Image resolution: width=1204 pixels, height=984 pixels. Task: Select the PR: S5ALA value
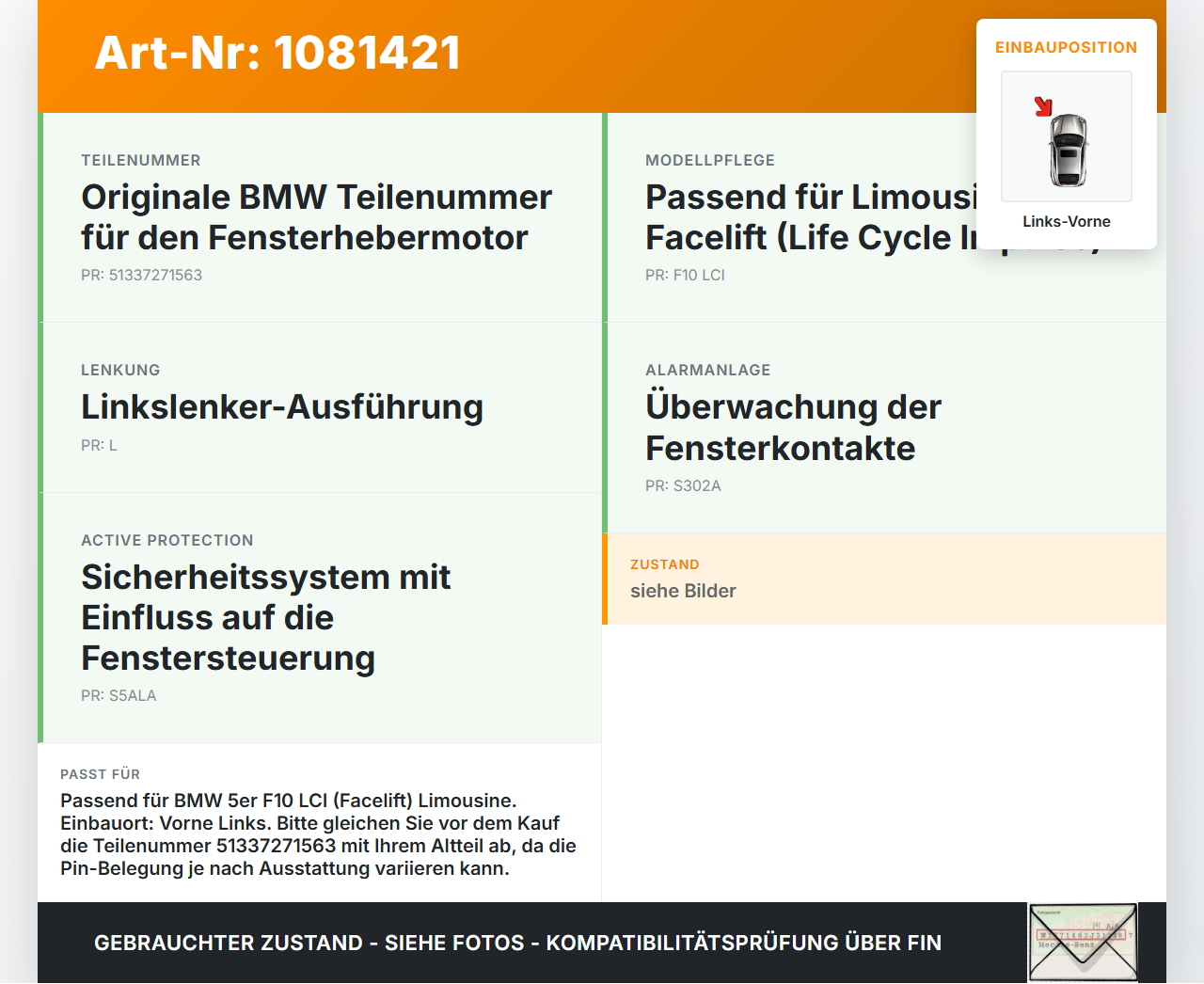tap(119, 695)
